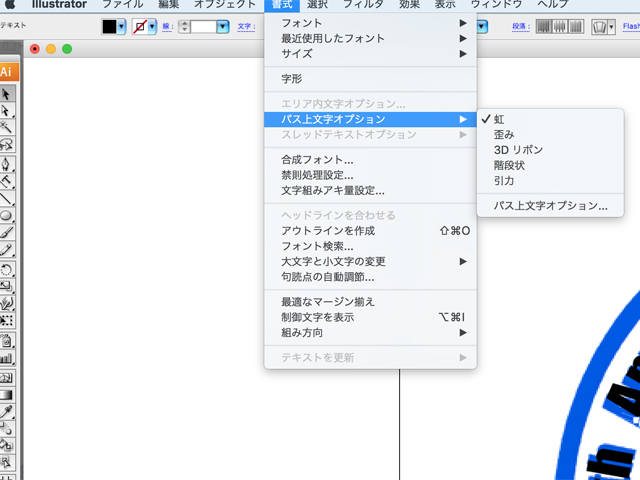Select the Direct Selection tool

7,111
